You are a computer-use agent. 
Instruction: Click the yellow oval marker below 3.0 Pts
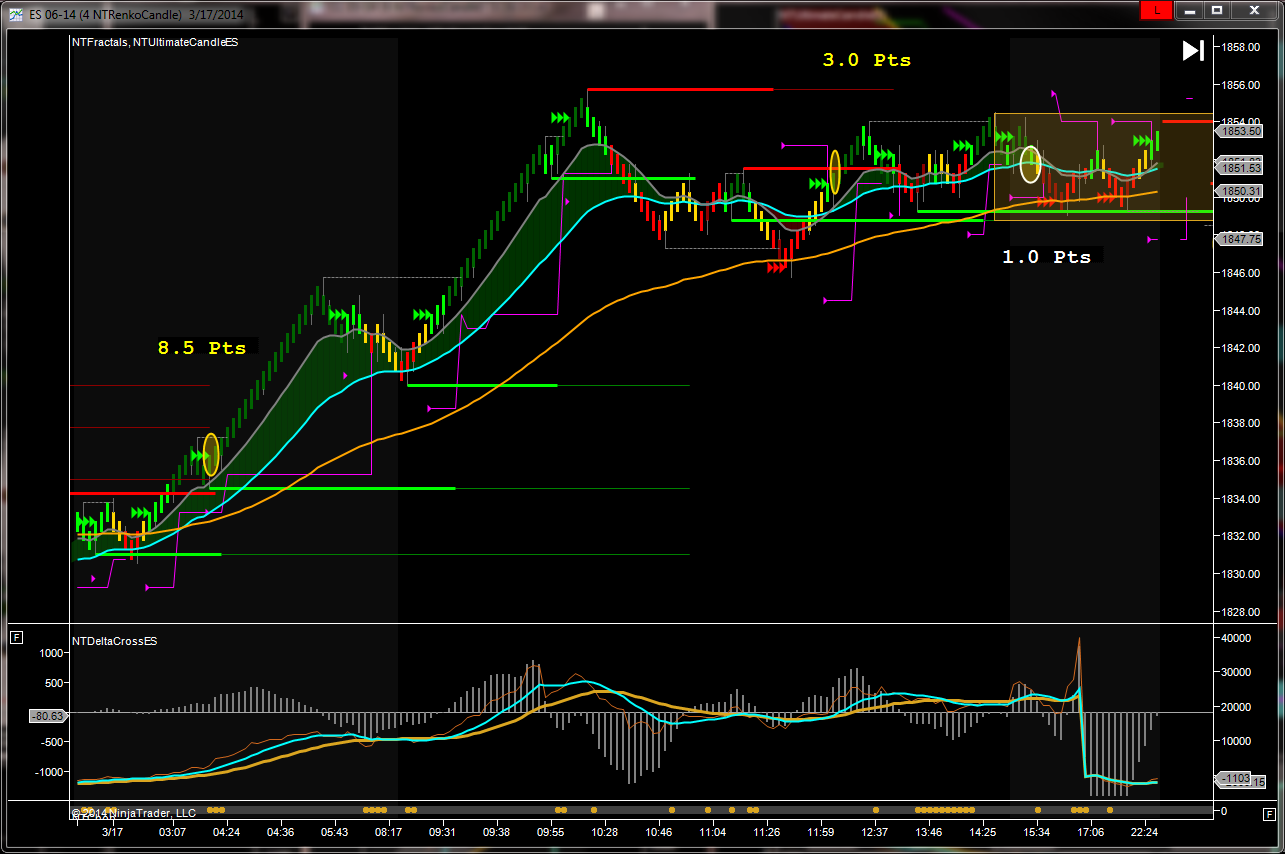point(835,172)
